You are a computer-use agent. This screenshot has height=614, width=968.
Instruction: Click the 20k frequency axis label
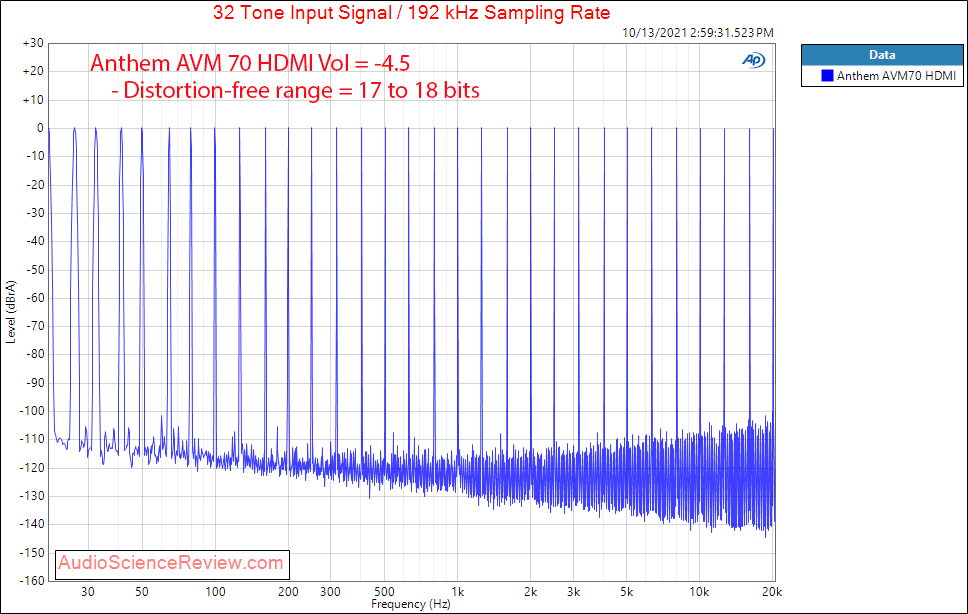point(772,592)
